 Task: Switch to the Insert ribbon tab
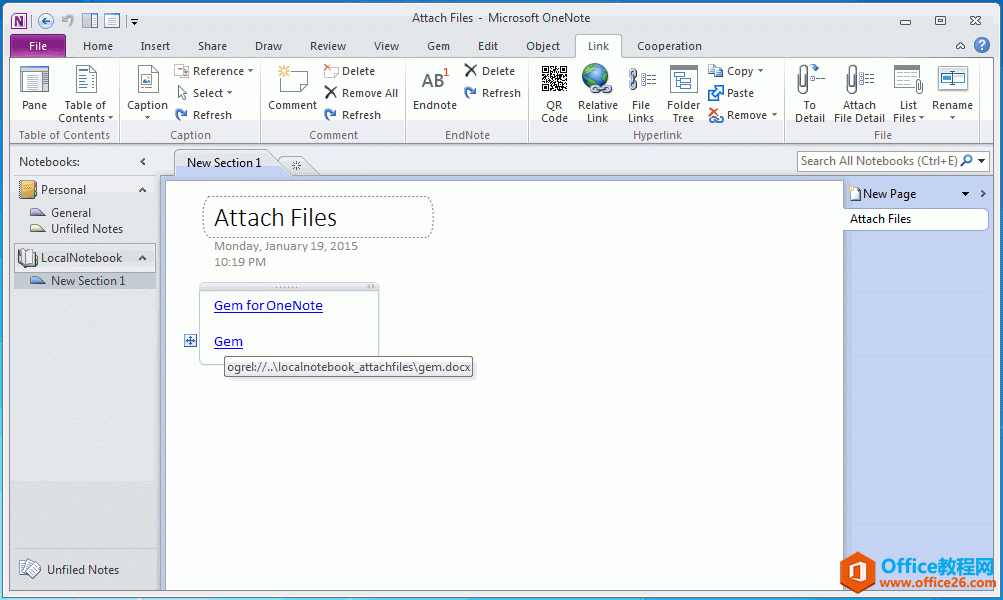[x=155, y=46]
